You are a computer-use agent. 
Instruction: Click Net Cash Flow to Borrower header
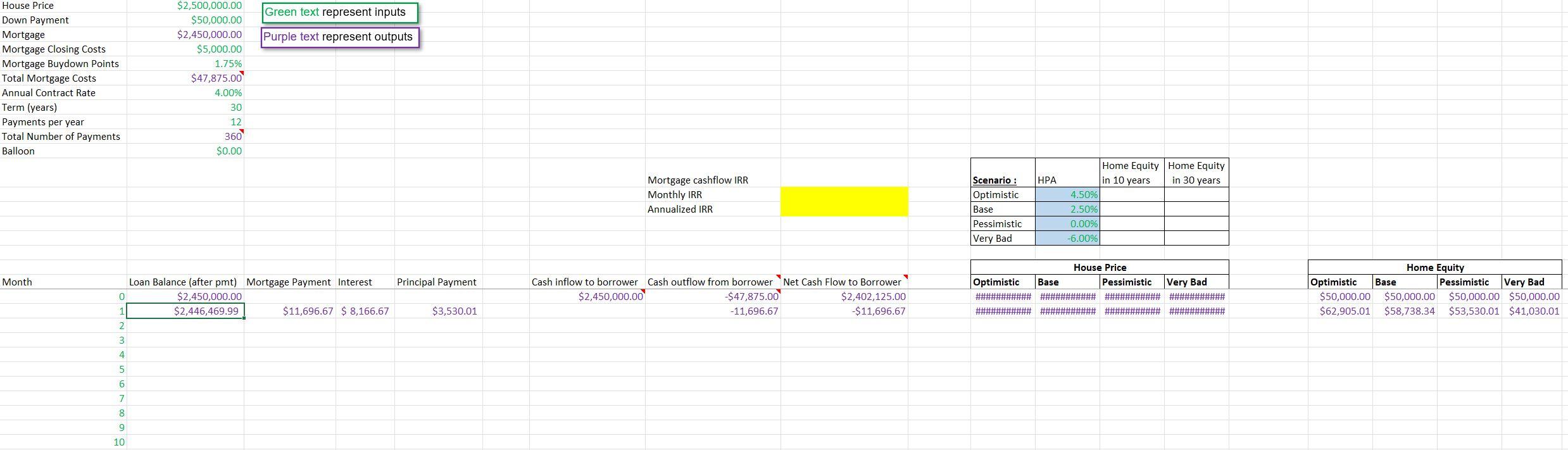[x=842, y=282]
